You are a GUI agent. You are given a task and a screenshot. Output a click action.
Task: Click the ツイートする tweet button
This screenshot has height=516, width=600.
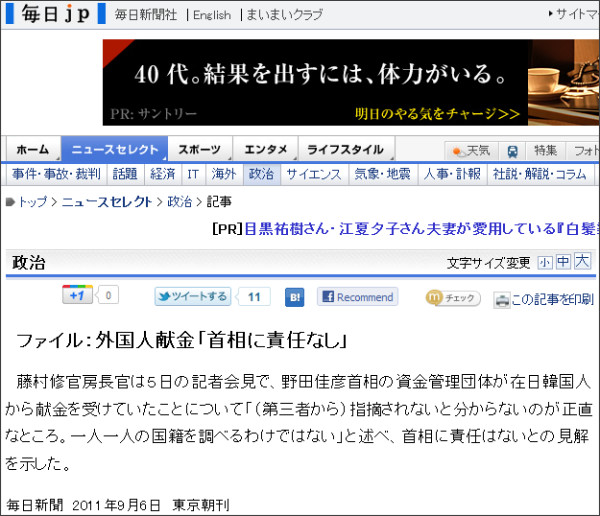pyautogui.click(x=193, y=297)
